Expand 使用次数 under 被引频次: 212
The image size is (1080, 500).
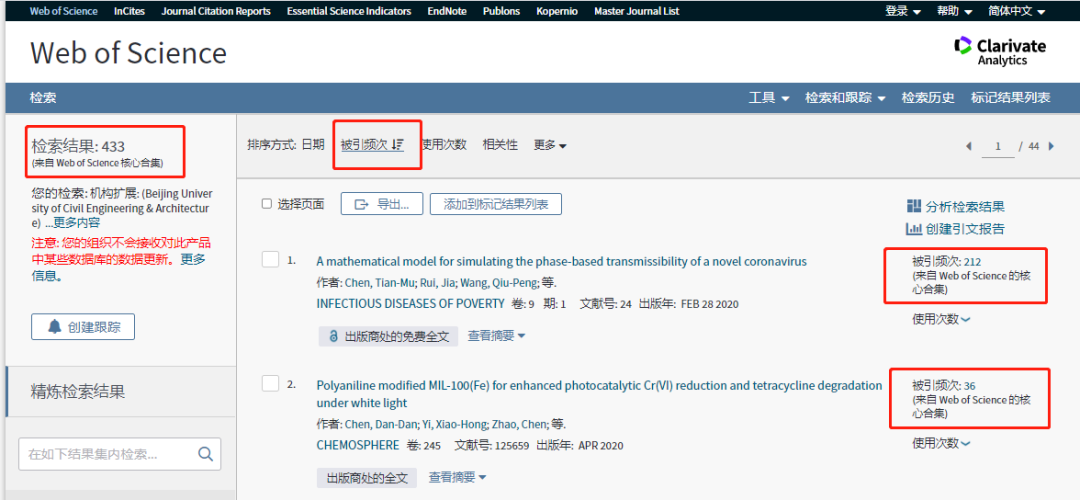point(941,319)
